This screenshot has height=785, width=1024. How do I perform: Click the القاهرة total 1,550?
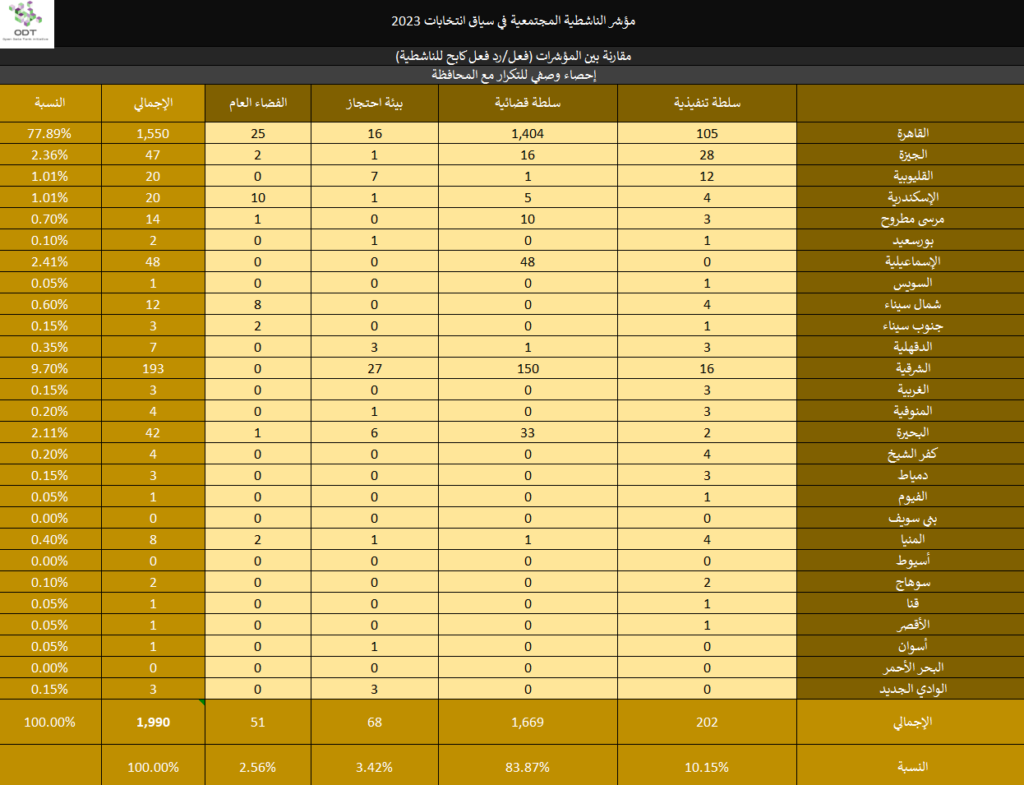153,133
